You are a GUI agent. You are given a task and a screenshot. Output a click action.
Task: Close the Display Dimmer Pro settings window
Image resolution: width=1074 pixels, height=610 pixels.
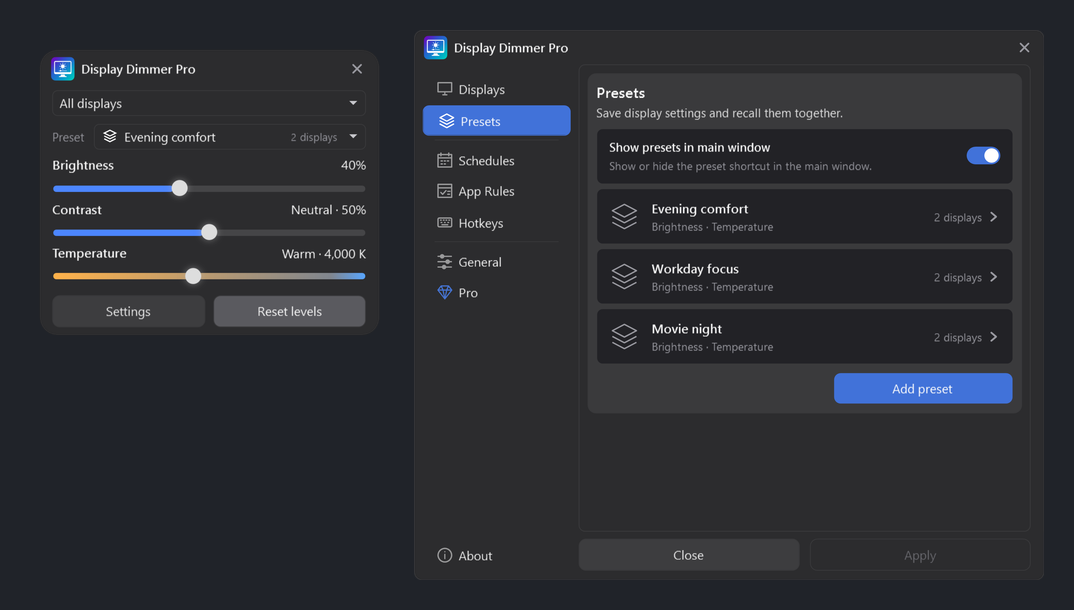click(x=1024, y=47)
